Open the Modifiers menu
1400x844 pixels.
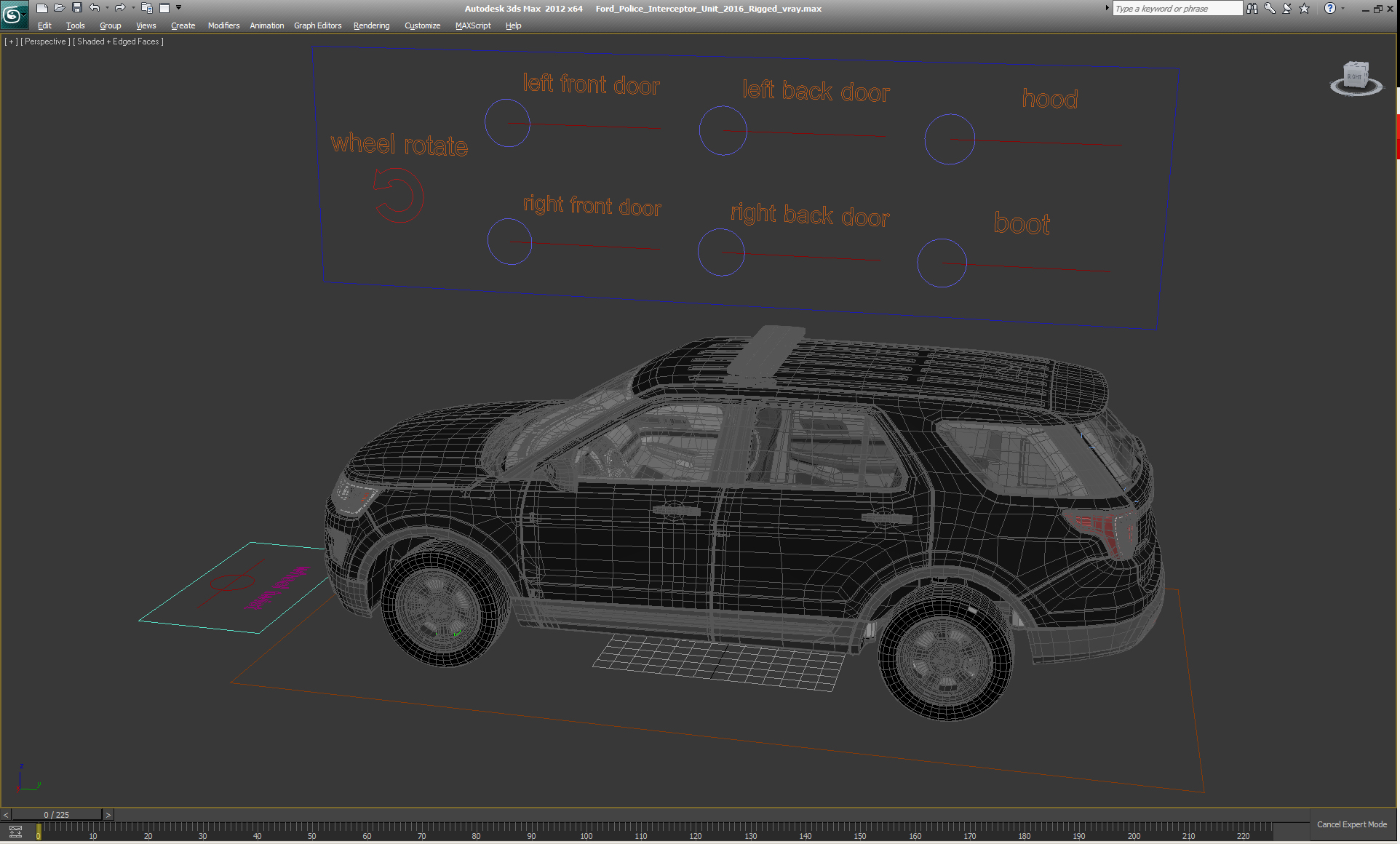223,25
